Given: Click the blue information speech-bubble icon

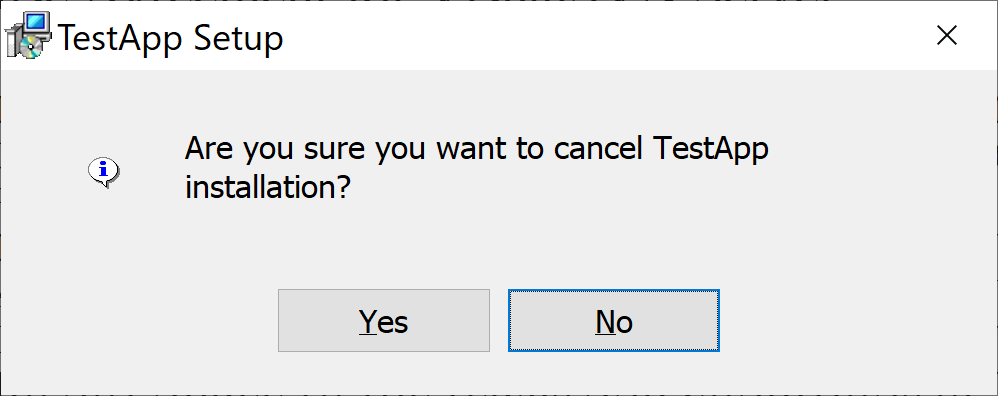Looking at the screenshot, I should pyautogui.click(x=104, y=172).
